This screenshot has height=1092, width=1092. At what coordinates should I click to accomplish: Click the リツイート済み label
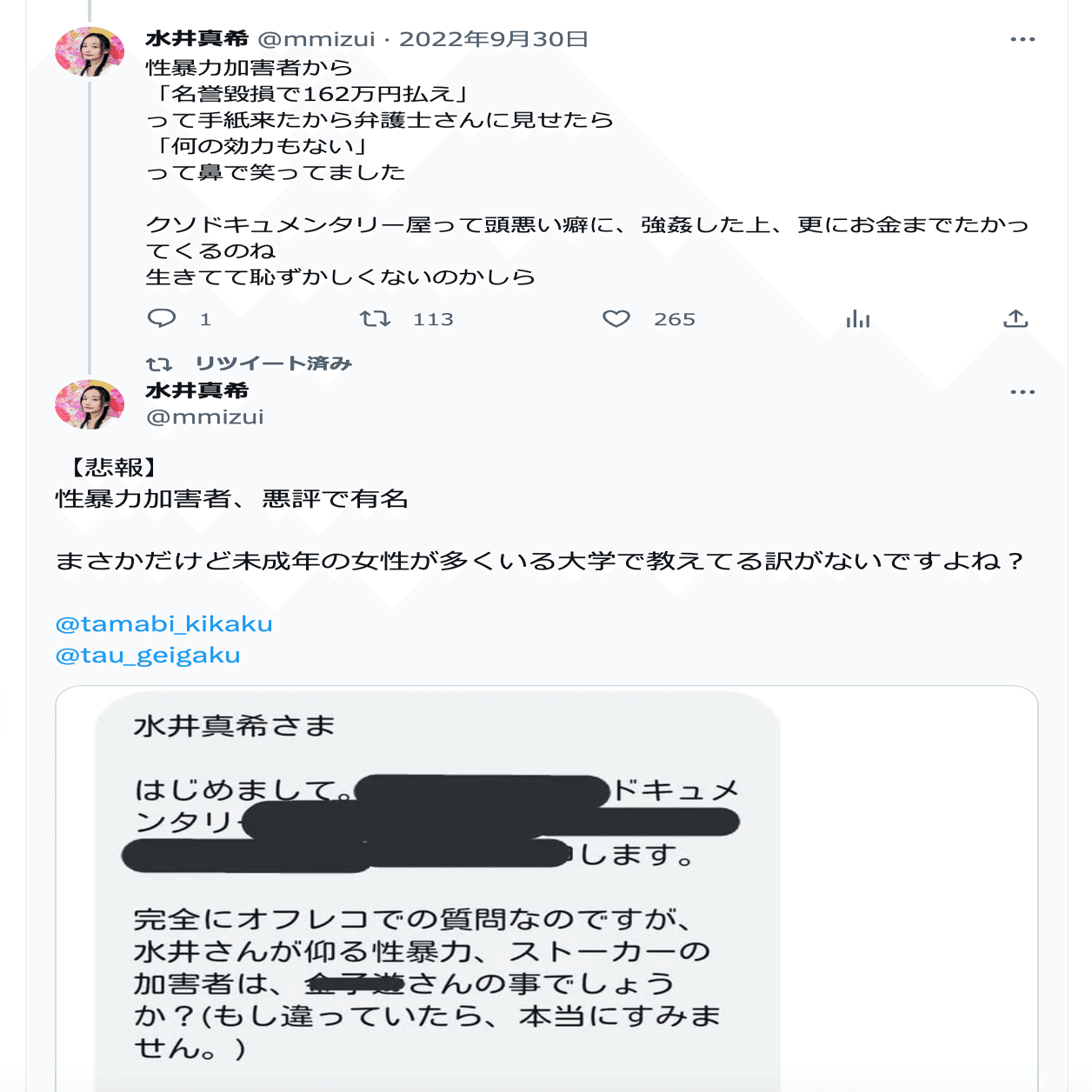273,363
